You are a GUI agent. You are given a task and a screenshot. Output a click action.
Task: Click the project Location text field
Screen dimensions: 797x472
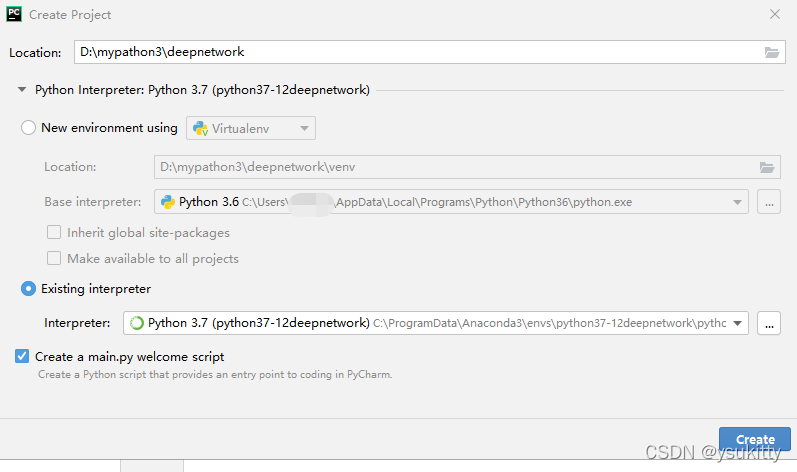pos(430,52)
